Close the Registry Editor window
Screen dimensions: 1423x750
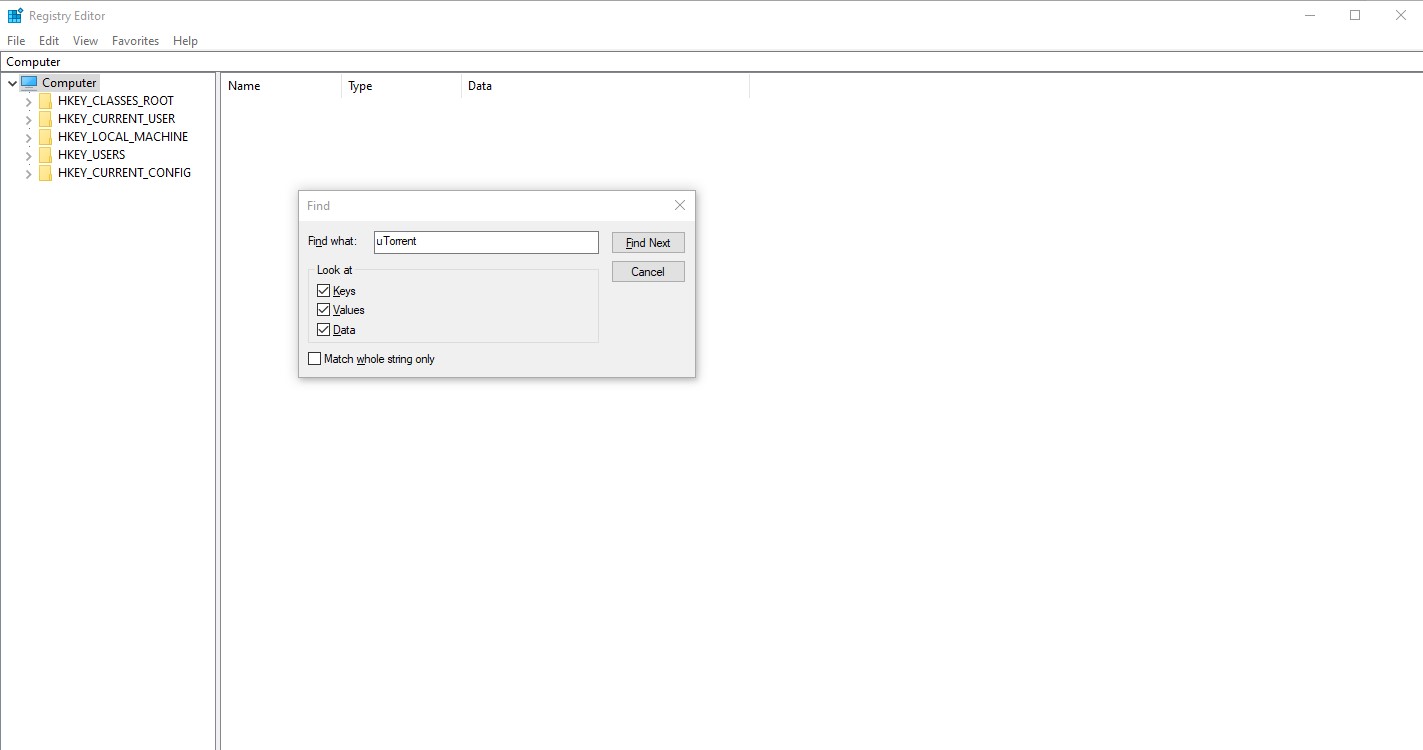[1400, 15]
